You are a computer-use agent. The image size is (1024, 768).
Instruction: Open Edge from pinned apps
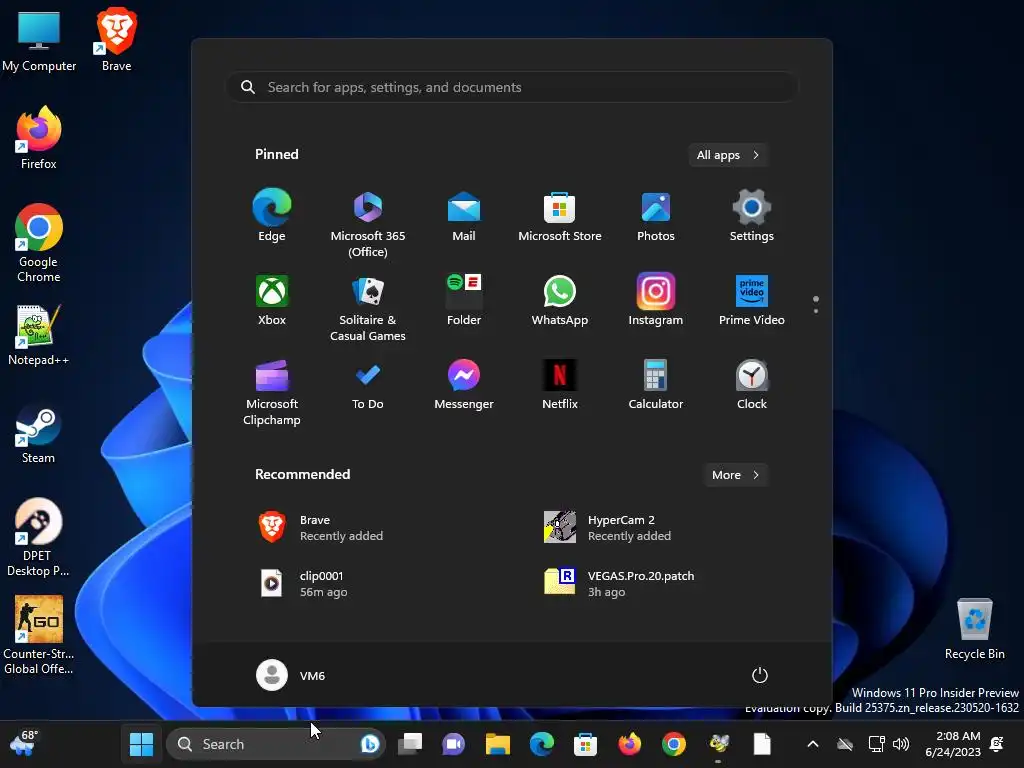point(272,216)
